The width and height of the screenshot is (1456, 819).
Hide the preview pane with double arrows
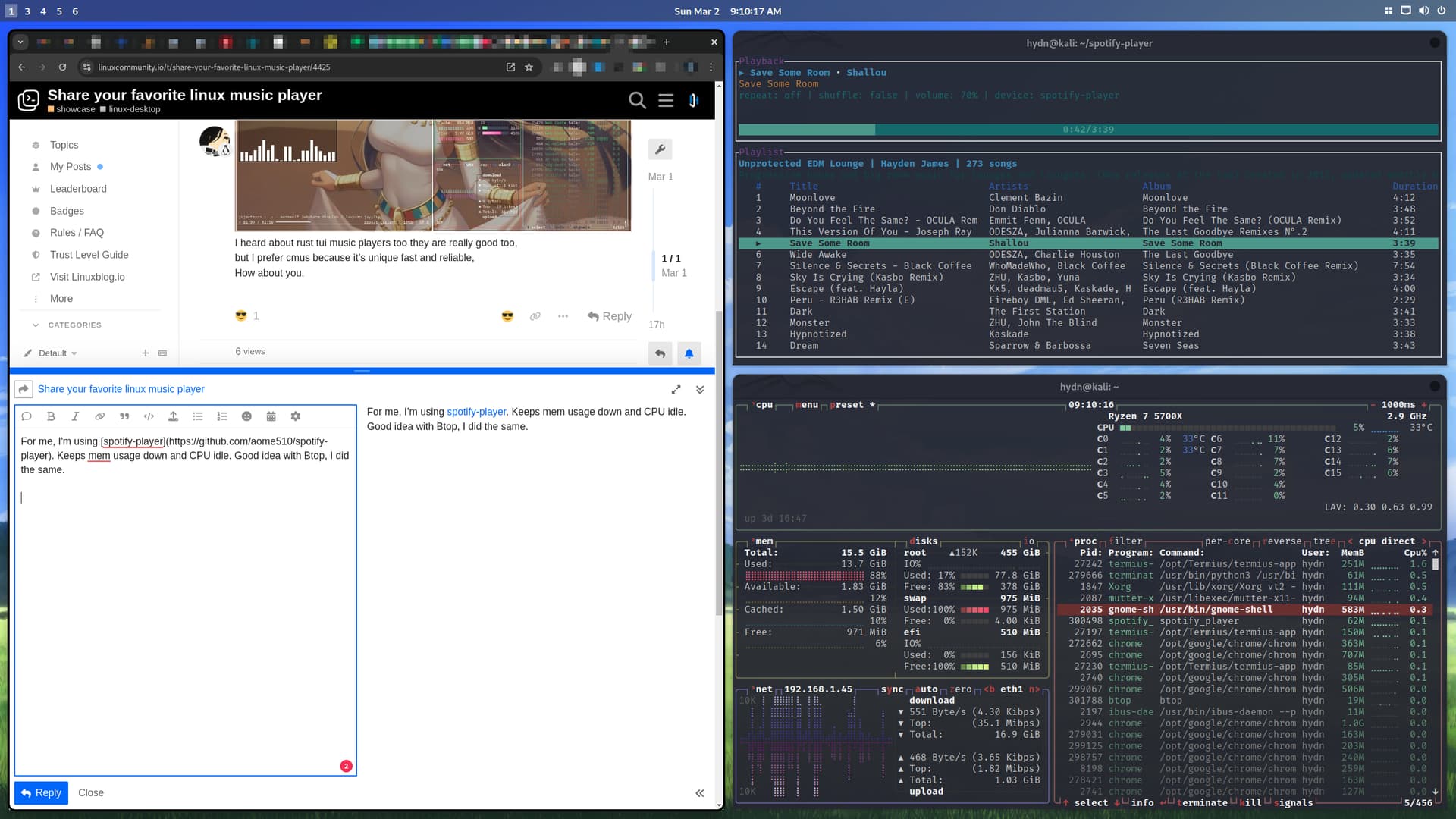[699, 793]
